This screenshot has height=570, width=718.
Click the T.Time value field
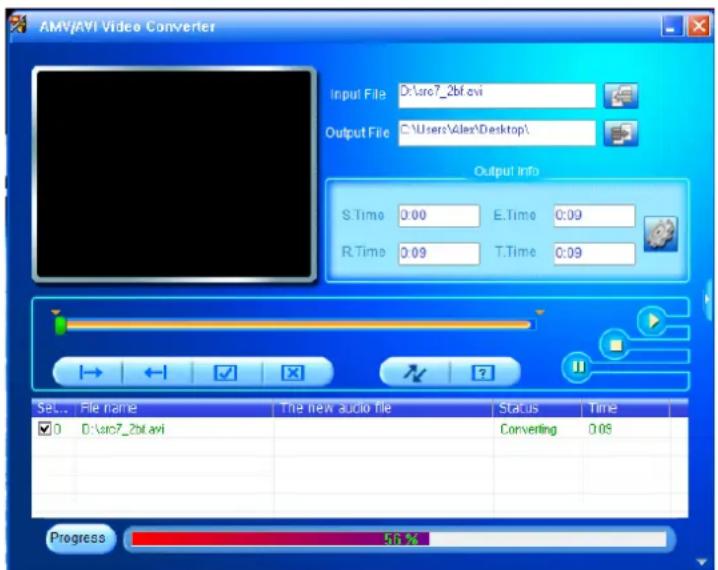pos(594,253)
